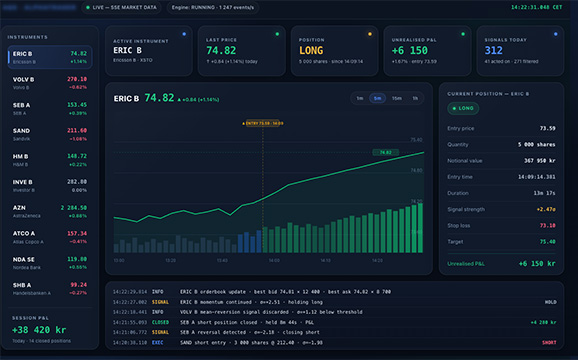Viewport: 578px width, 360px height.
Task: Click the CLOSED label in the event log
Action: click(160, 322)
